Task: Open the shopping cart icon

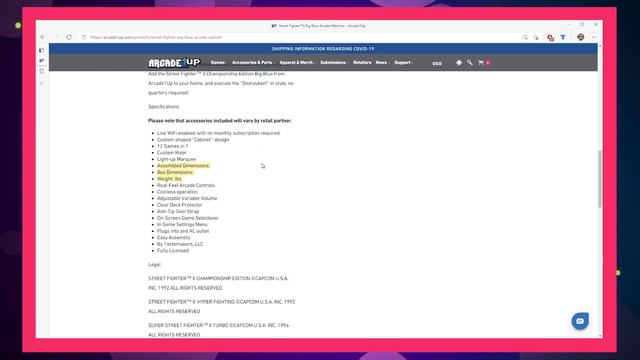Action: (x=481, y=62)
